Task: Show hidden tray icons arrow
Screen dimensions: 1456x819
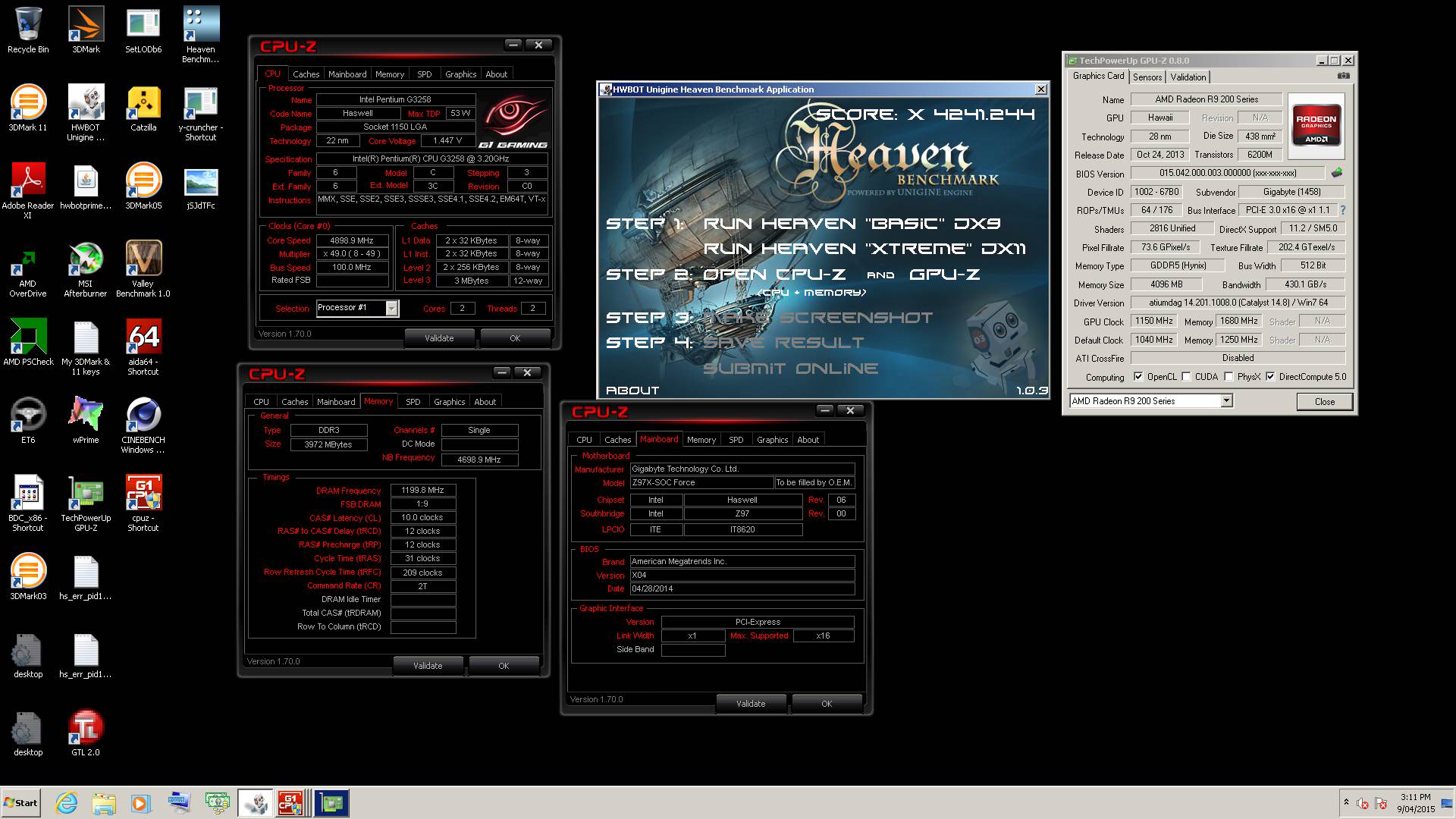Action: (x=1346, y=802)
